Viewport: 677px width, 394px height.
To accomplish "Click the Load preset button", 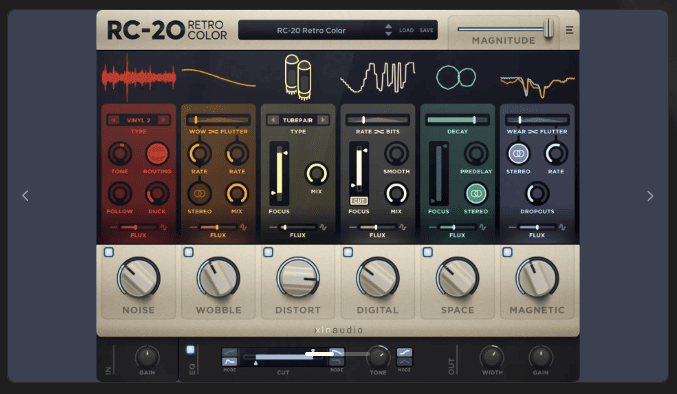I will click(406, 30).
